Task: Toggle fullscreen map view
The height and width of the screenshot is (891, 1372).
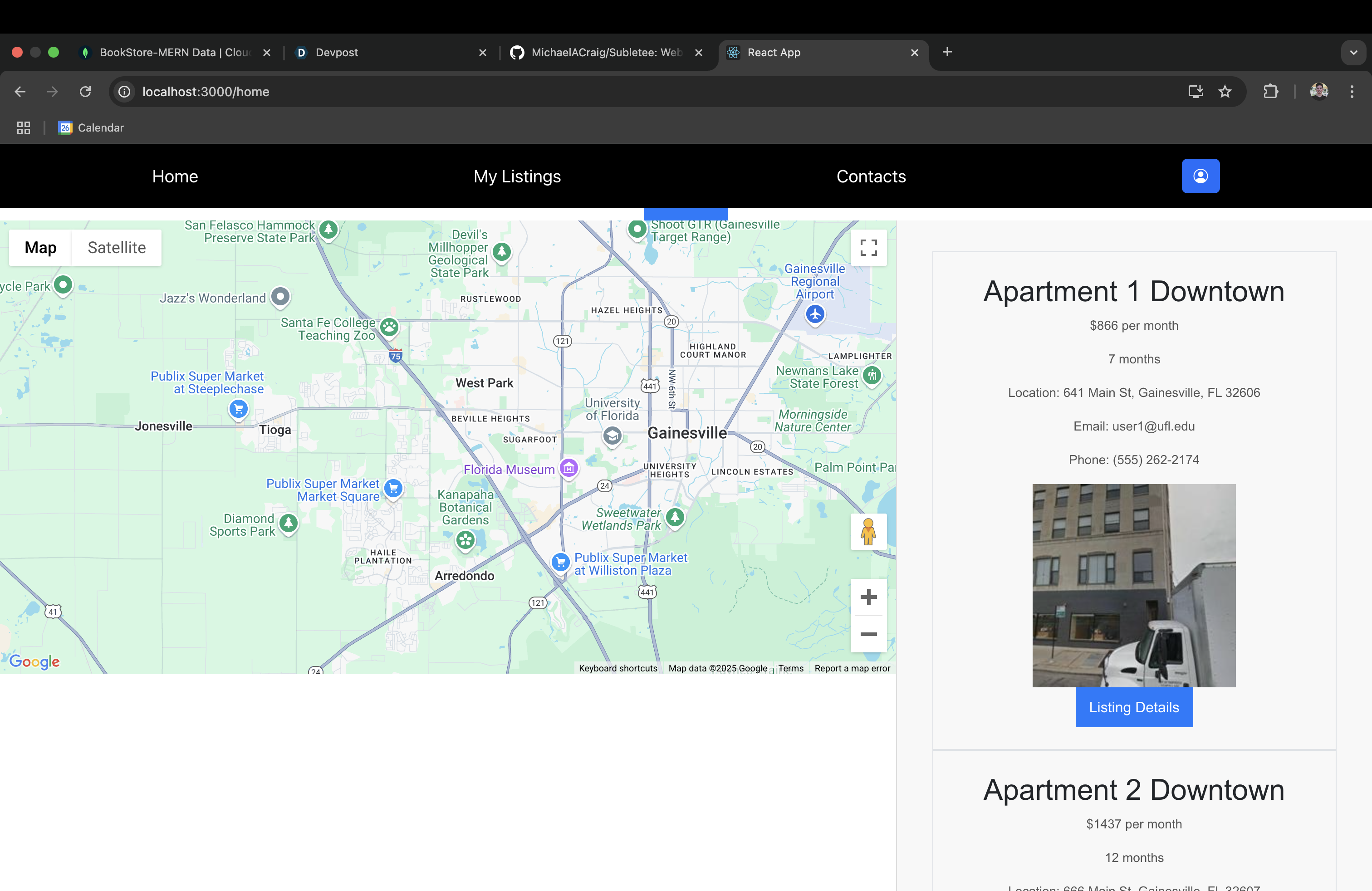Action: (868, 248)
